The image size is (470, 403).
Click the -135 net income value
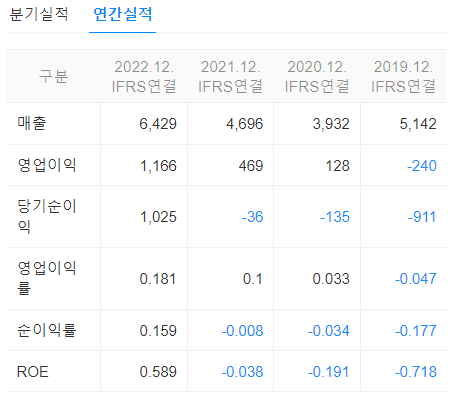(x=335, y=217)
